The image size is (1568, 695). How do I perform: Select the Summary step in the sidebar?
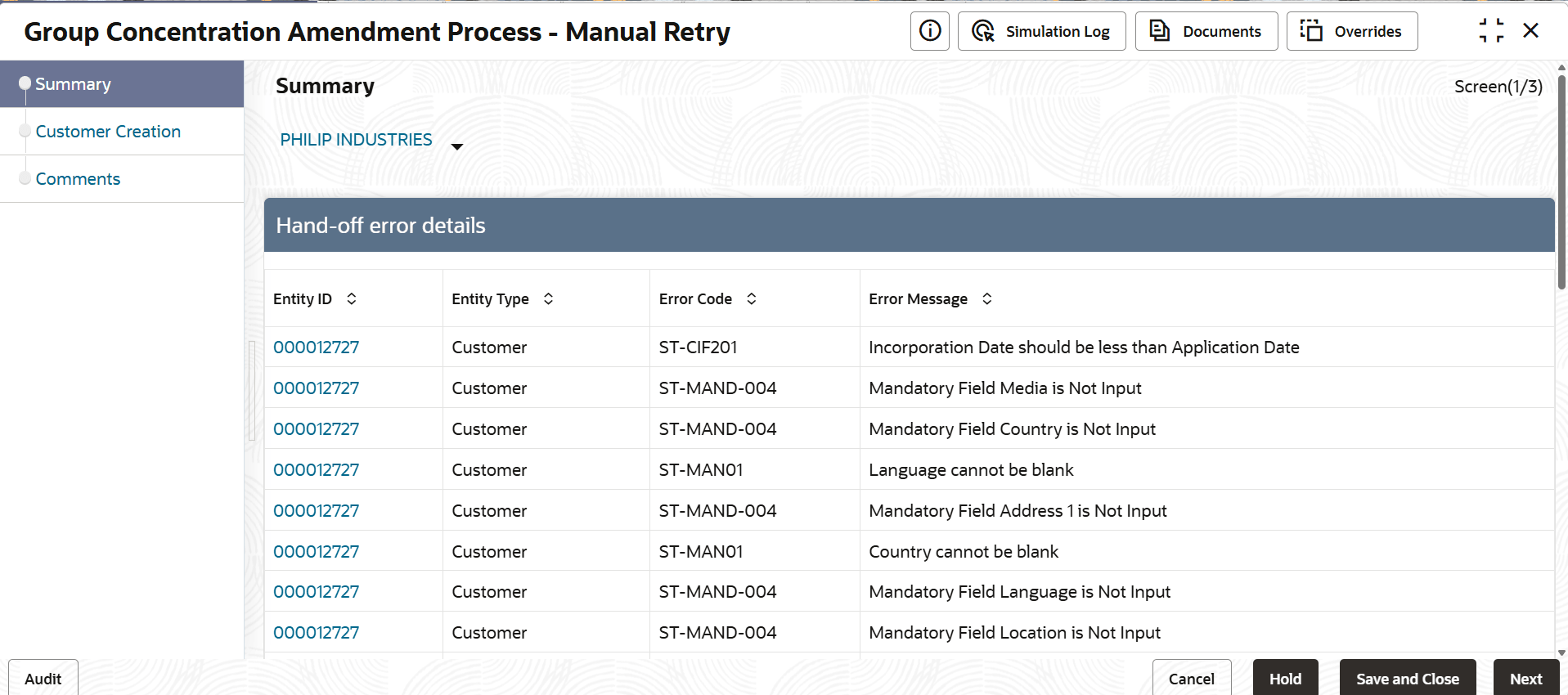(x=73, y=84)
